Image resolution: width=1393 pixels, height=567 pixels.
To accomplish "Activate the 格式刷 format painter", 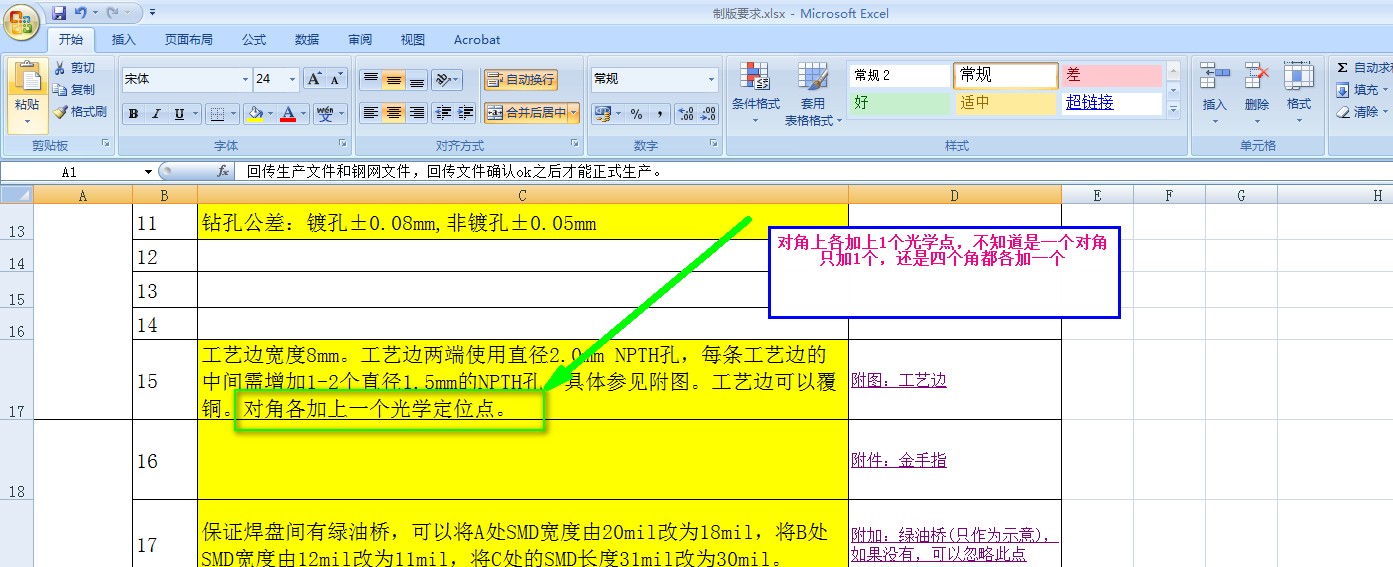I will coord(80,112).
